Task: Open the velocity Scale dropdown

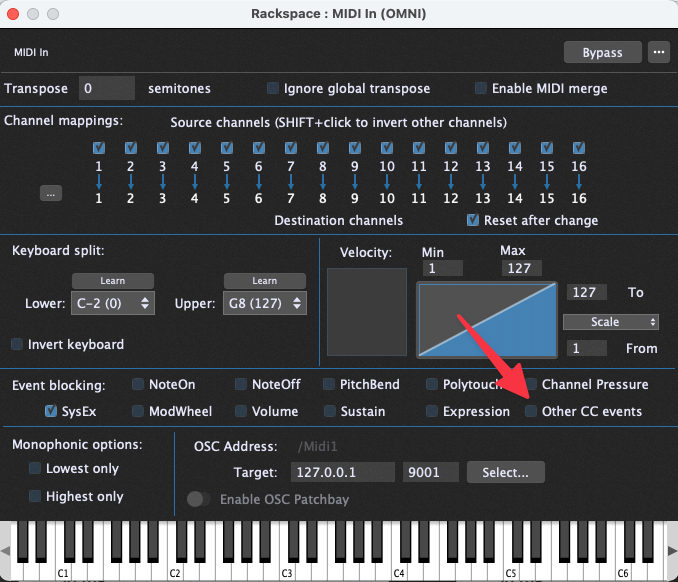Action: coord(610,322)
